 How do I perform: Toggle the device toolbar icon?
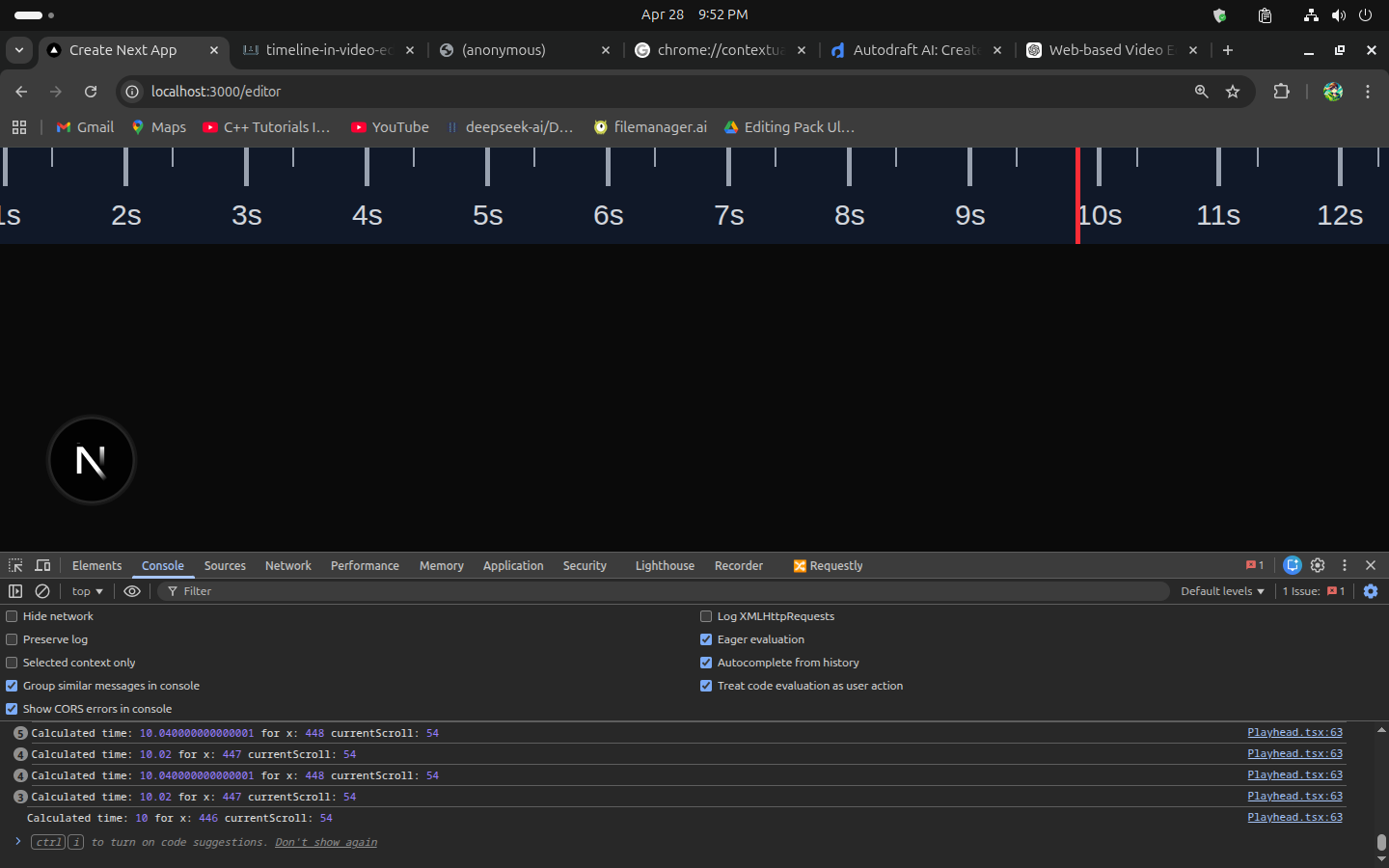coord(42,565)
